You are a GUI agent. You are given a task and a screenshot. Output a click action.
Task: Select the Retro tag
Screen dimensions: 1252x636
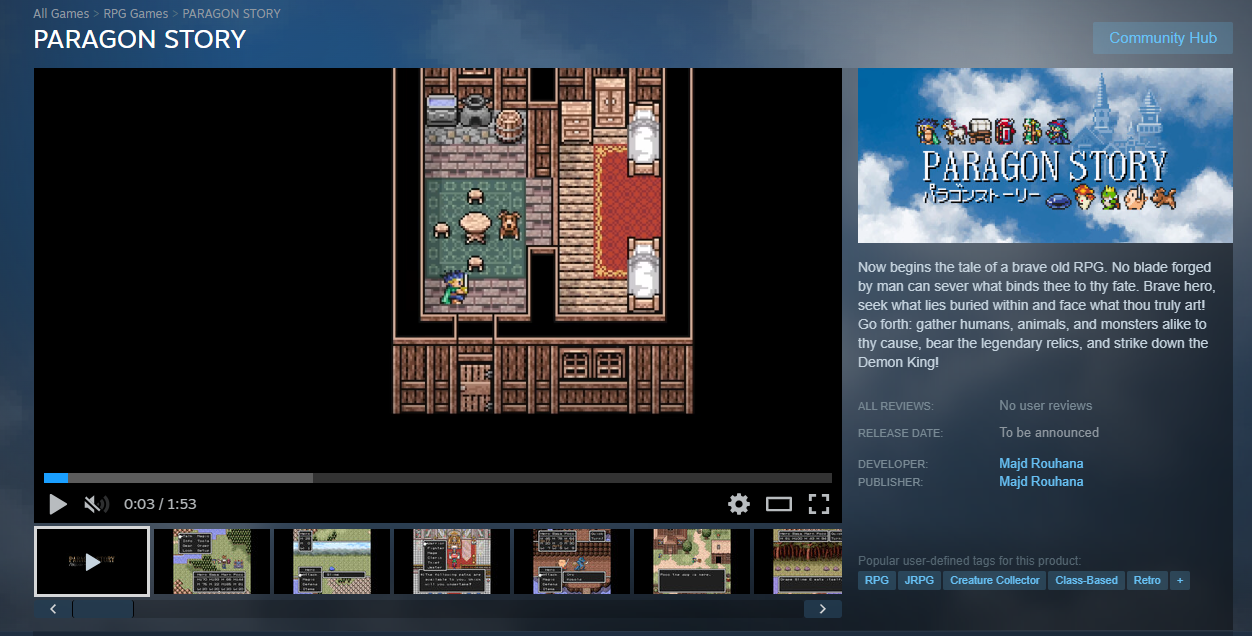tap(1147, 580)
